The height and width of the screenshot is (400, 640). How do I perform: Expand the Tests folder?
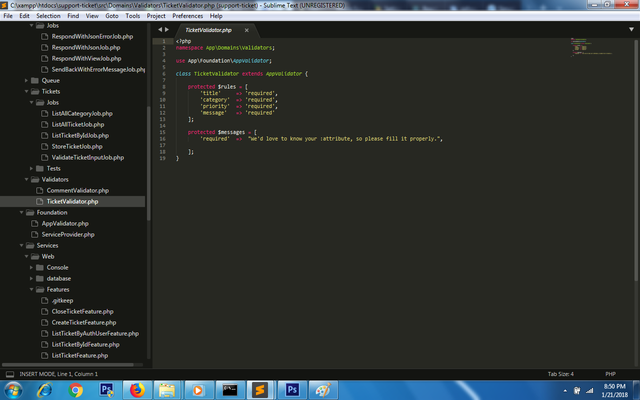coord(31,169)
